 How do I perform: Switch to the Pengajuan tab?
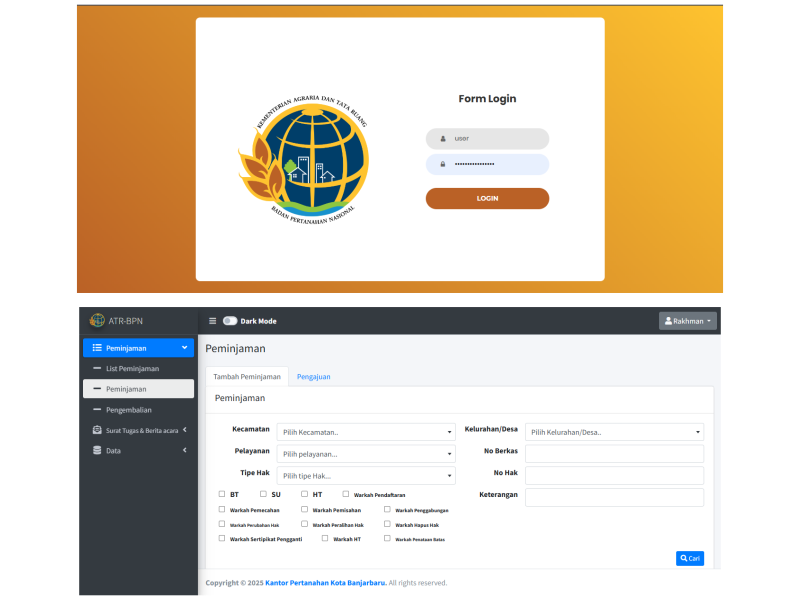coord(313,376)
